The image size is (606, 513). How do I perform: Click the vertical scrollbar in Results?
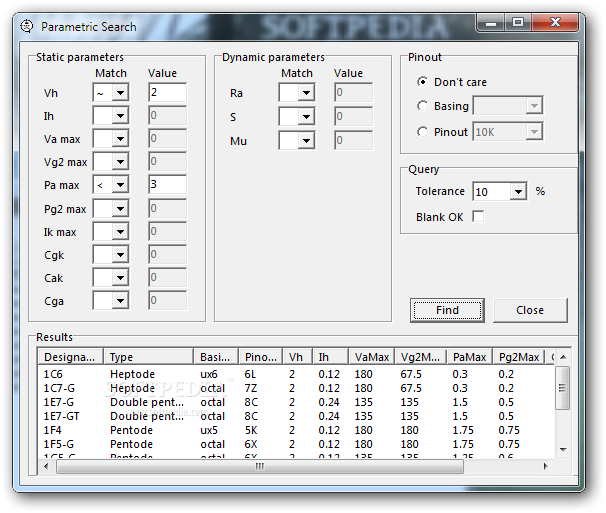[563, 386]
